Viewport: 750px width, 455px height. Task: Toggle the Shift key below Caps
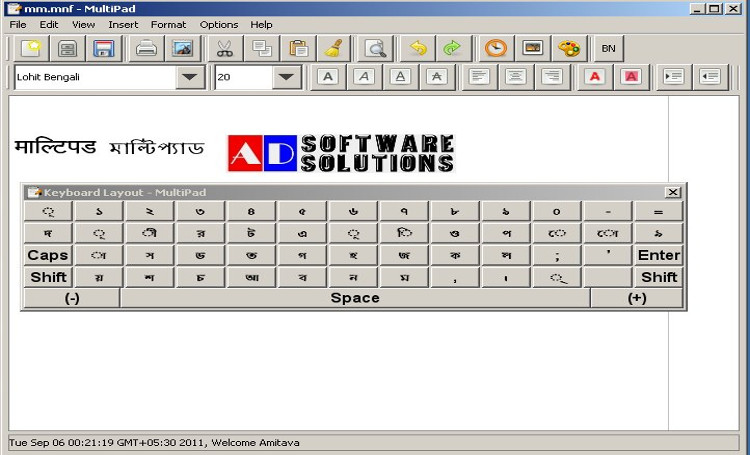coord(48,277)
